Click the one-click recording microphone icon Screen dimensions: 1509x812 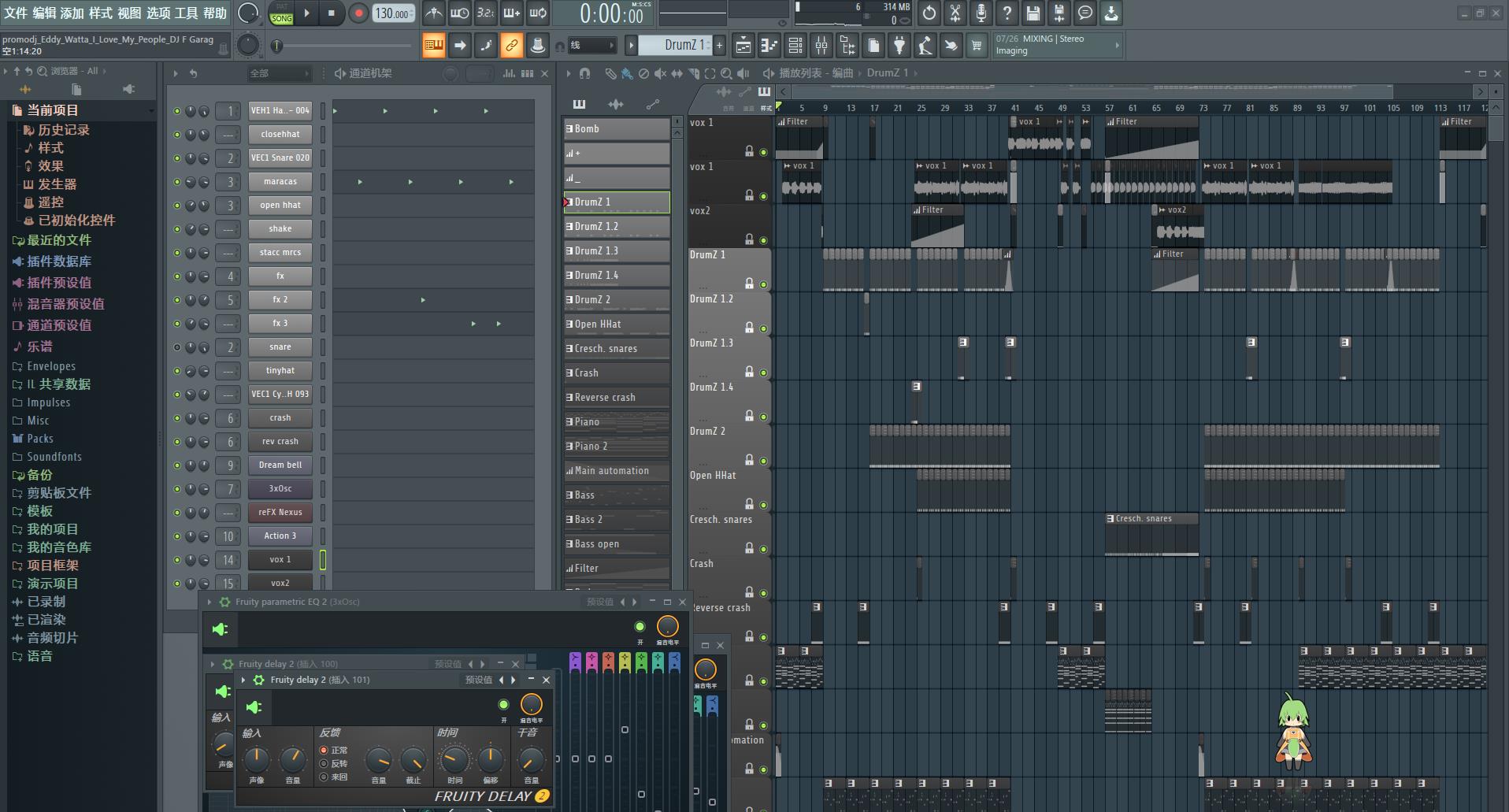click(x=981, y=13)
